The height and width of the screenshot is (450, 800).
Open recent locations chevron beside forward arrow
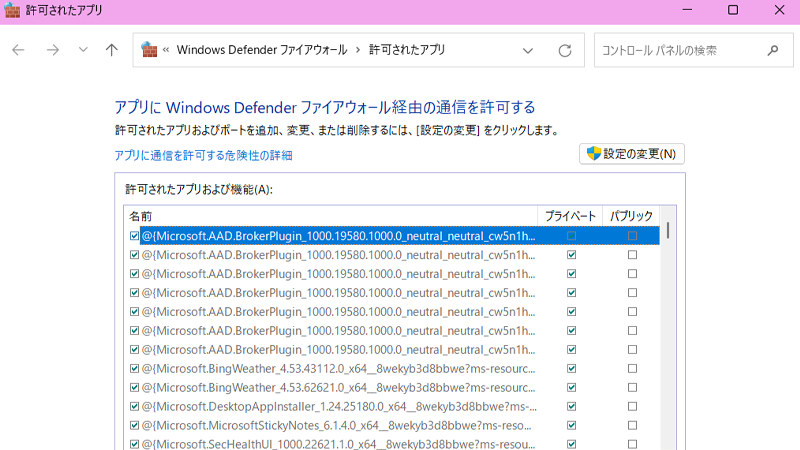(x=83, y=50)
